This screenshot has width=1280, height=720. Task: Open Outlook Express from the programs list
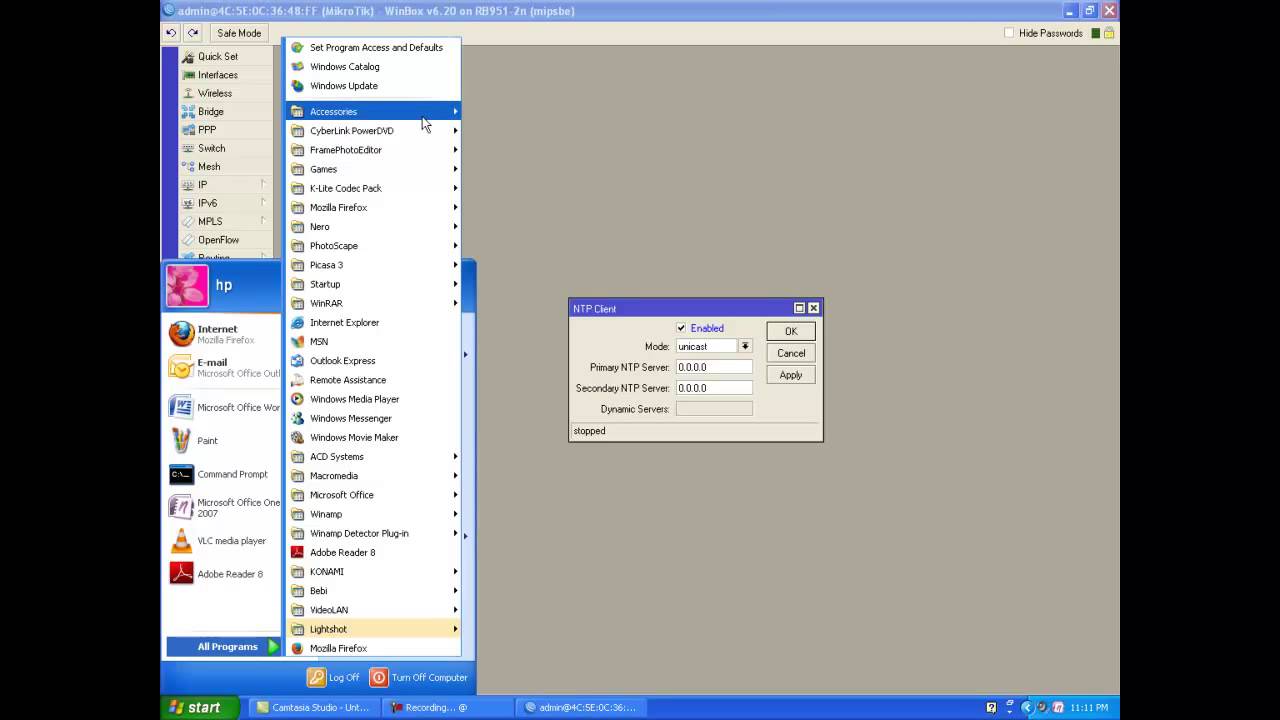[x=373, y=361]
